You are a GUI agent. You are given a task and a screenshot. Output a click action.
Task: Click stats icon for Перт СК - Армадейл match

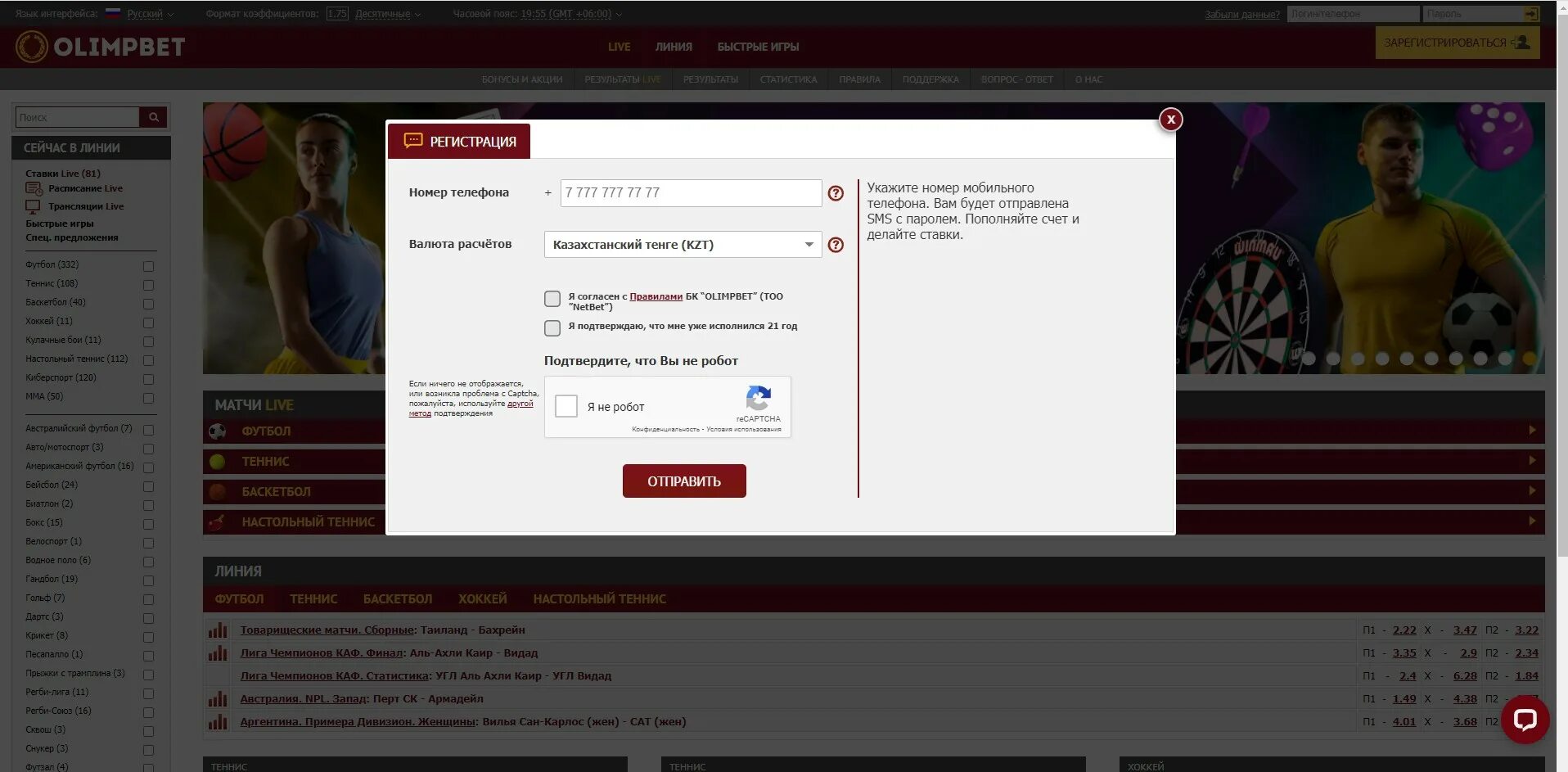[218, 699]
